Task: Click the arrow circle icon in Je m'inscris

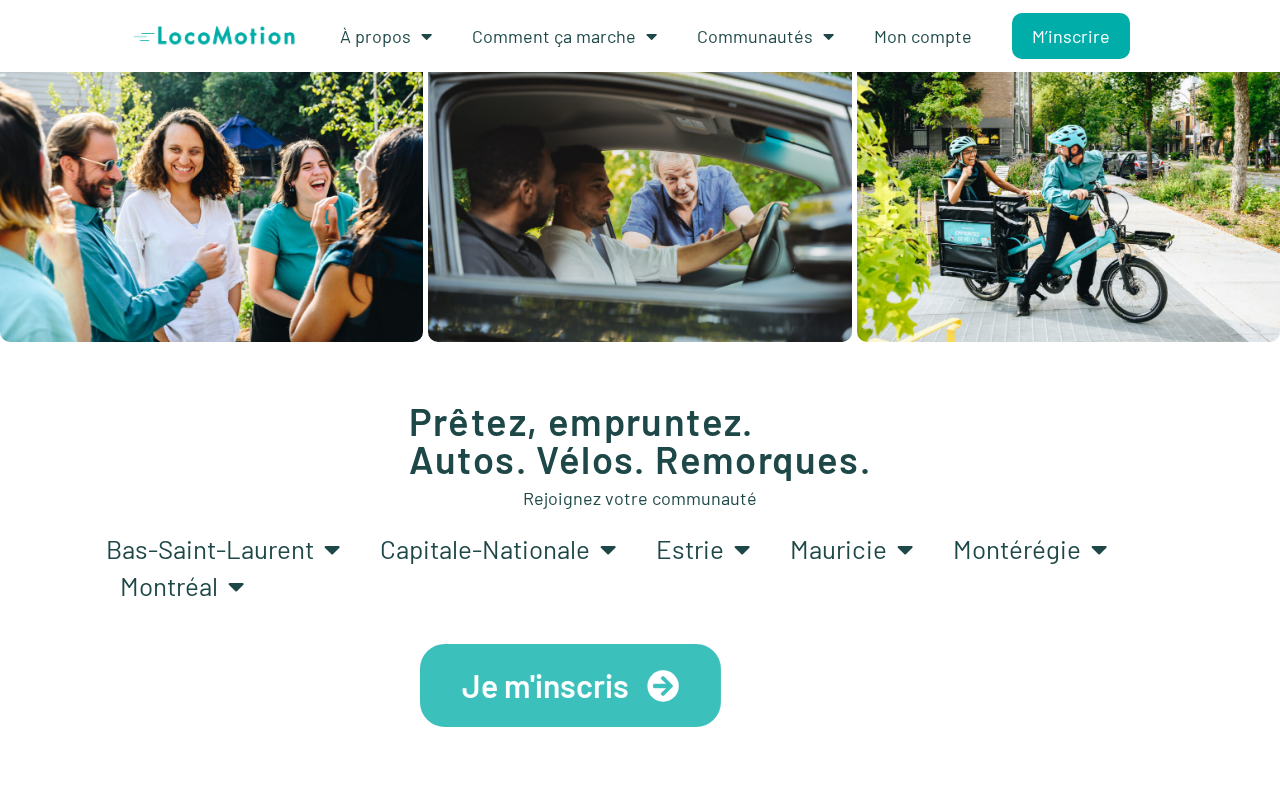Action: 663,686
